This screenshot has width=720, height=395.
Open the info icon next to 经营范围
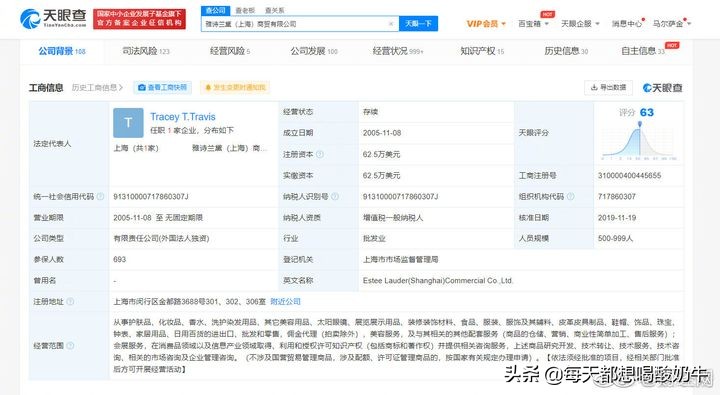tap(70, 345)
